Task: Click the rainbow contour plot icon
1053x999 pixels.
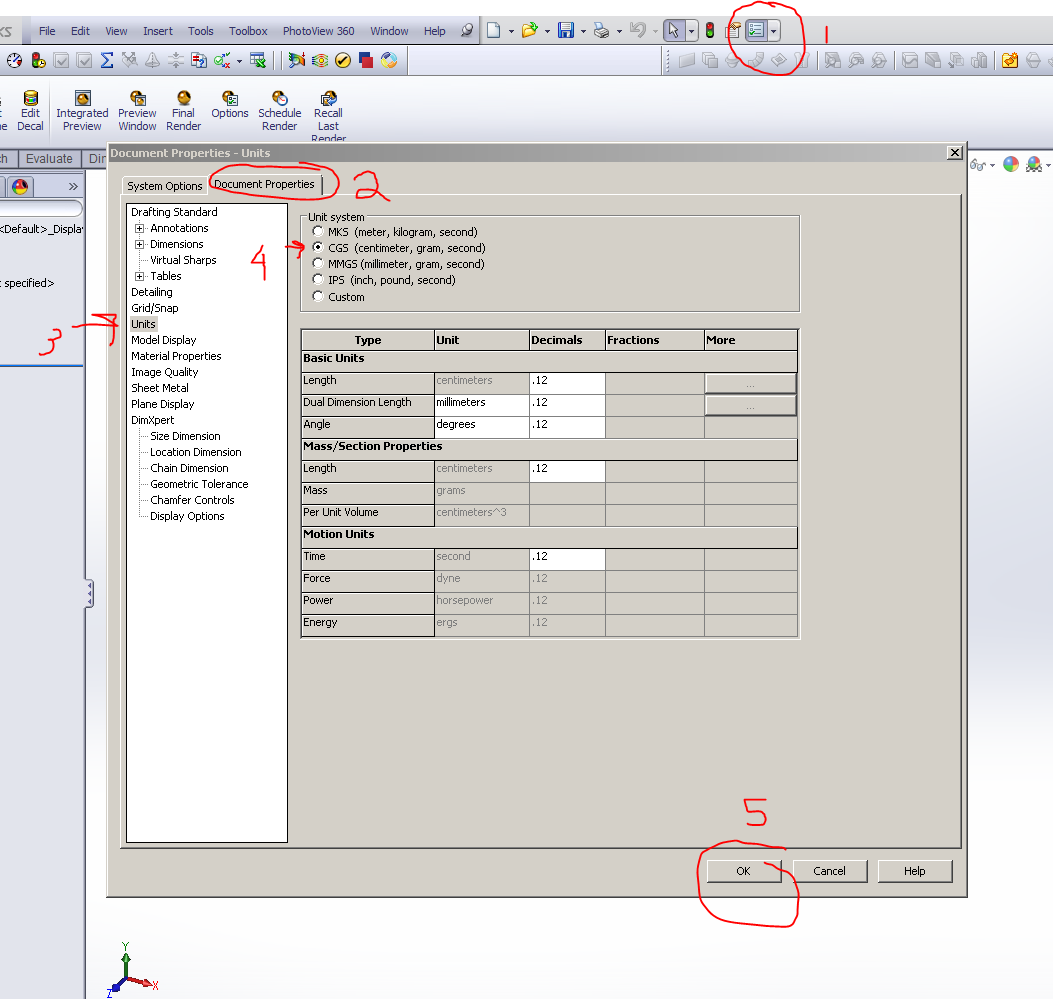Action: point(320,60)
